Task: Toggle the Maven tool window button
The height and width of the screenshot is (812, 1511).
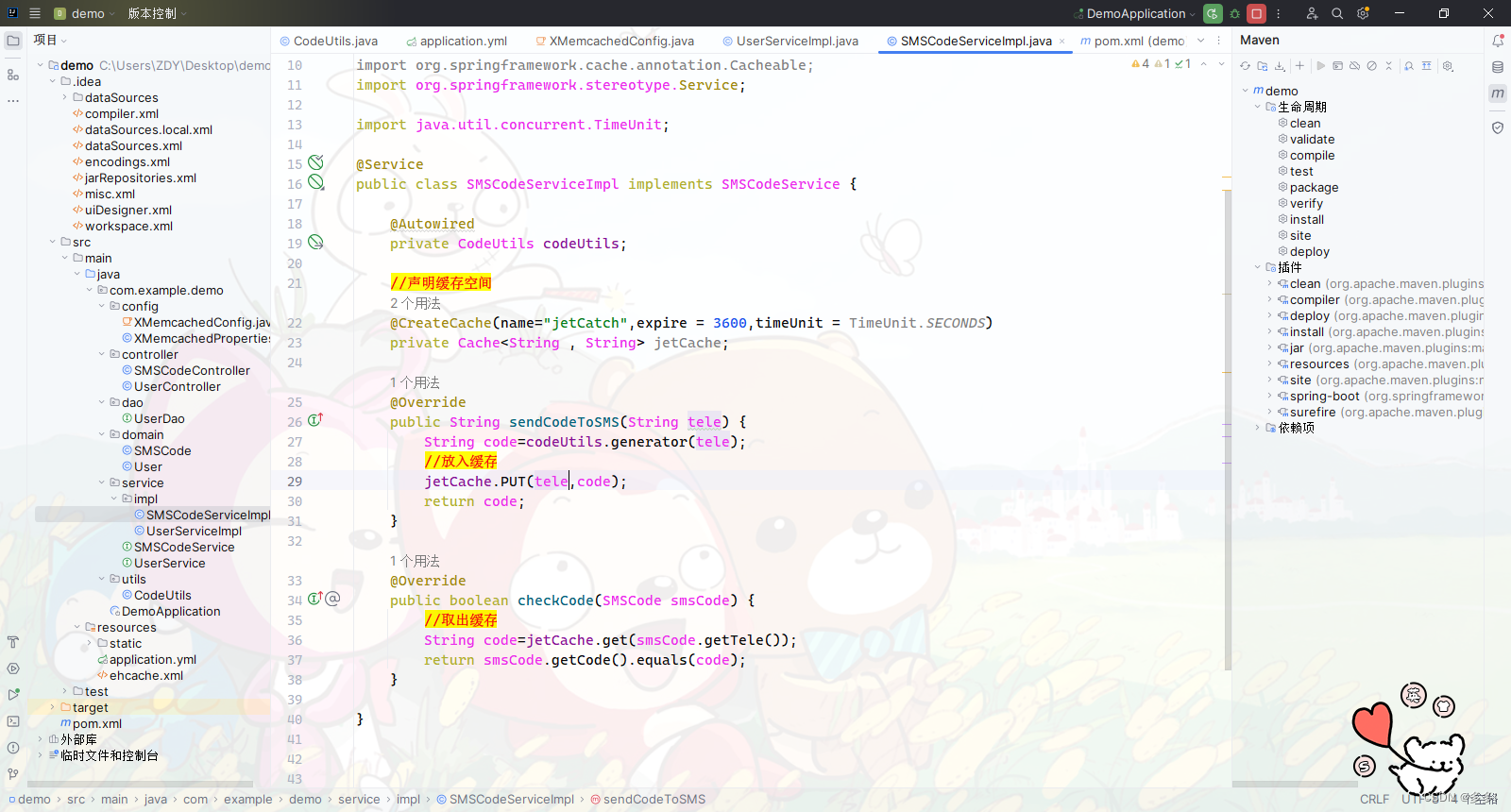Action: pos(1498,93)
